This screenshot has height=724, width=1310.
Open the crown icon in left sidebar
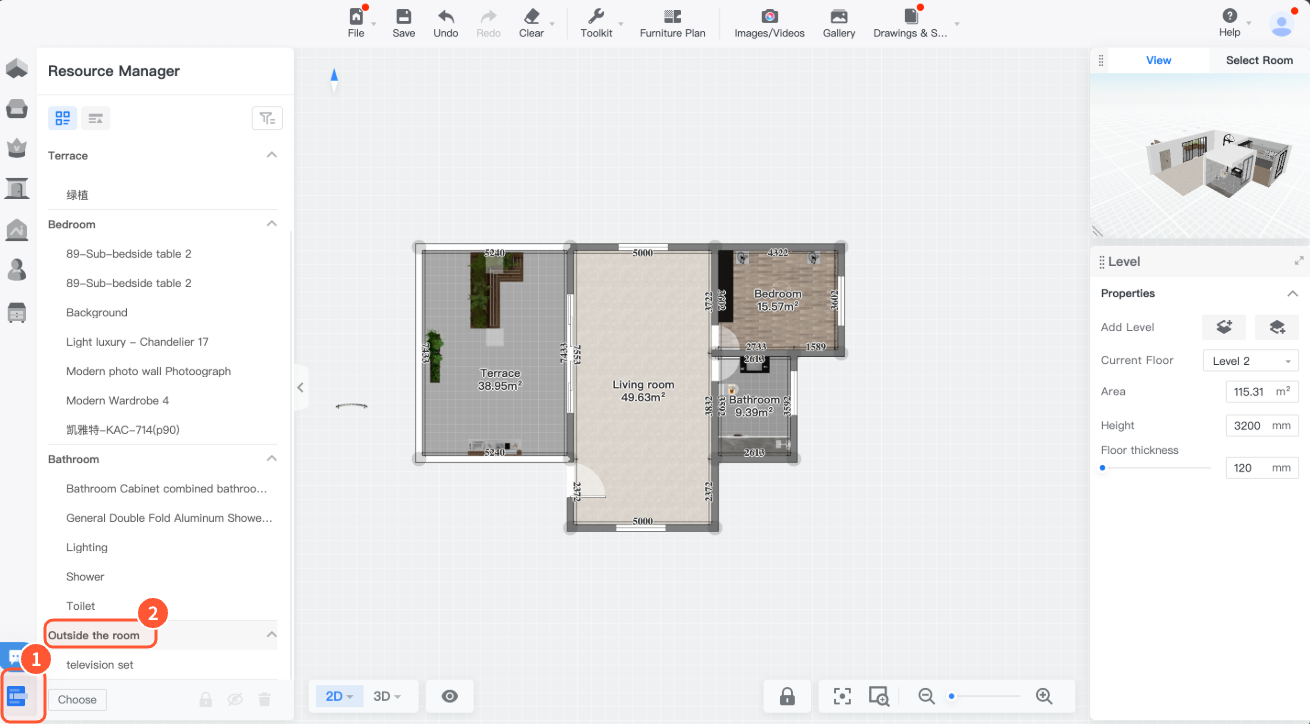point(17,148)
